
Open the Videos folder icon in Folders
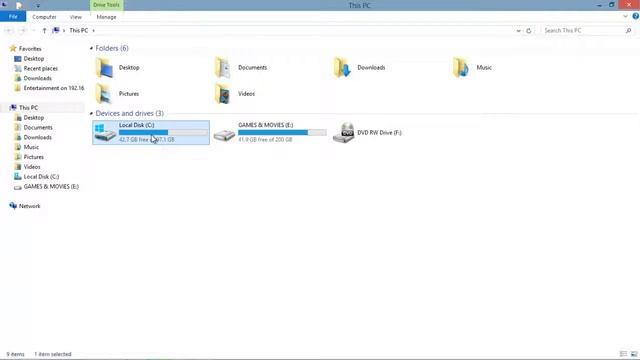click(223, 94)
